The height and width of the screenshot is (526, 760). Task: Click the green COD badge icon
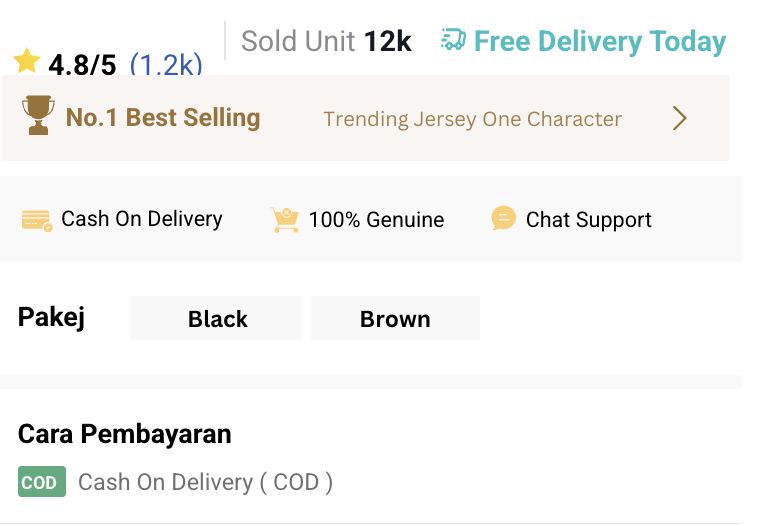pos(41,482)
